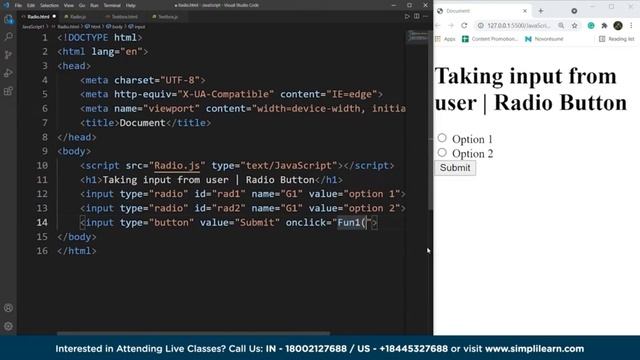Image resolution: width=640 pixels, height=360 pixels.
Task: Click the Novoresume bookmark
Action: pyautogui.click(x=544, y=39)
